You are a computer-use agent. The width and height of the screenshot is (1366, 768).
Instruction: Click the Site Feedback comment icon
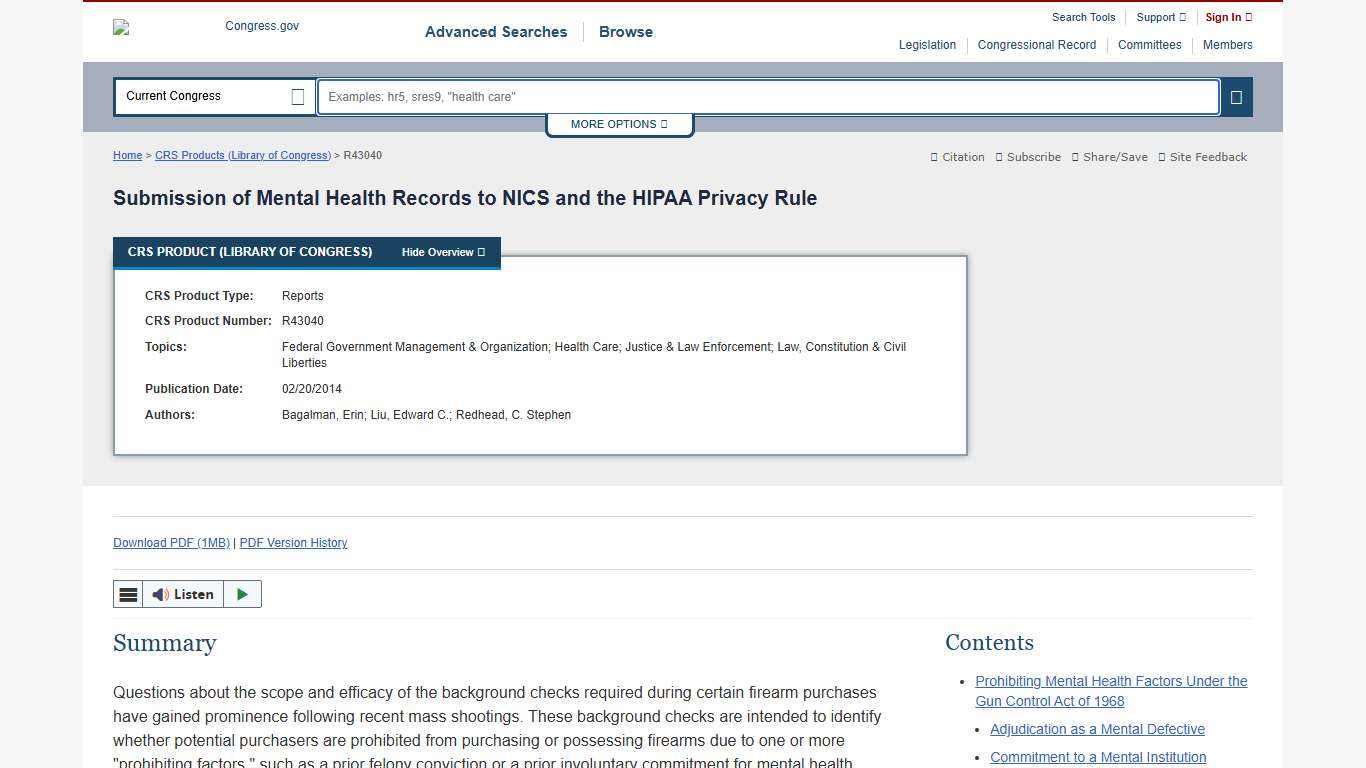click(1161, 157)
